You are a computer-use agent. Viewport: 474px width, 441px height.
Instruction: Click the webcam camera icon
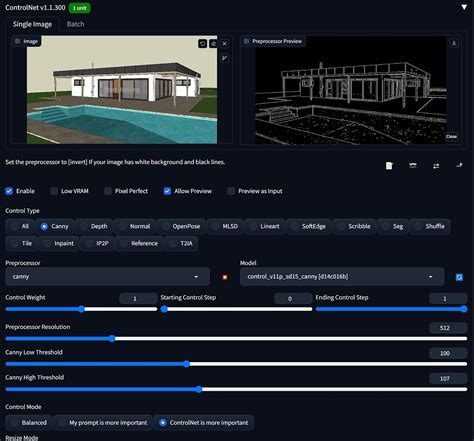point(413,166)
